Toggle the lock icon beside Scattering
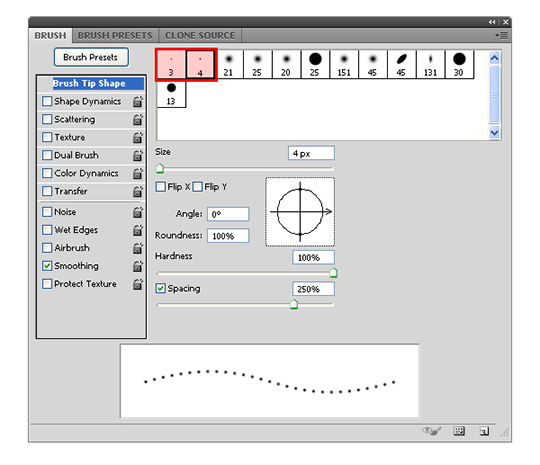Image resolution: width=540 pixels, height=465 pixels. [x=138, y=119]
